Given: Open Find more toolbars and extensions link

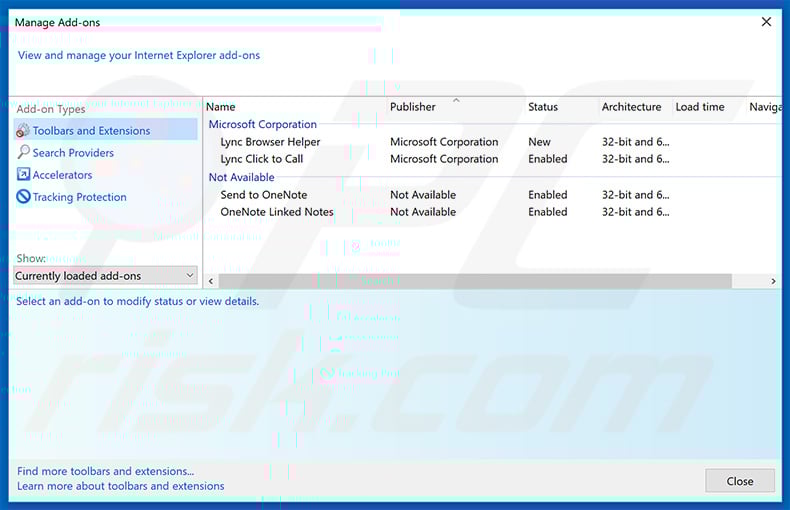Looking at the screenshot, I should point(105,471).
